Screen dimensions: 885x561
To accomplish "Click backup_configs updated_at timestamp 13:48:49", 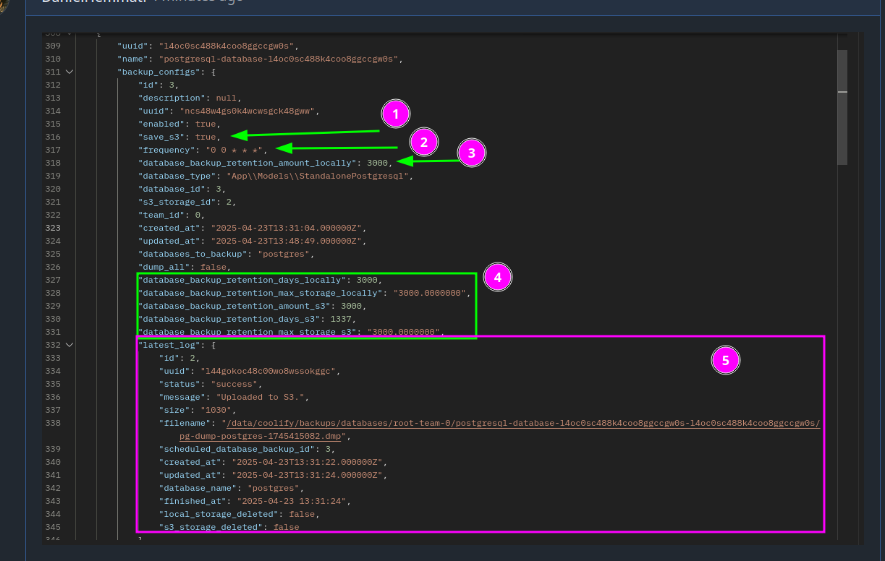I will (286, 241).
